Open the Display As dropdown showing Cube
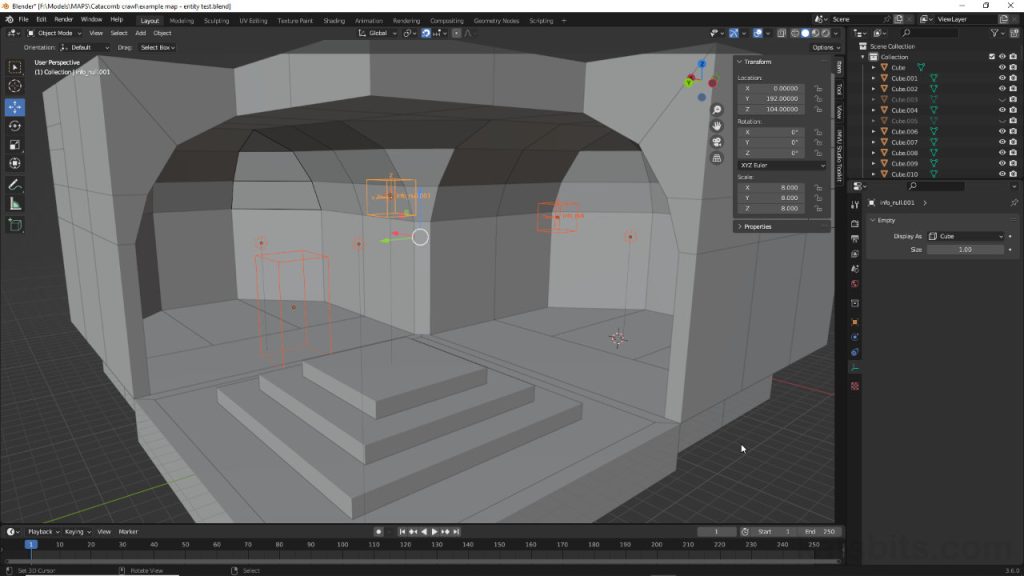Image resolution: width=1024 pixels, height=576 pixels. [x=964, y=236]
